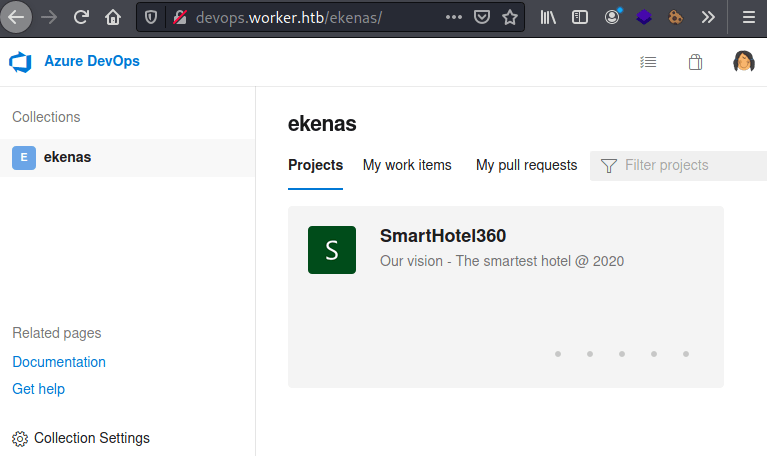Click the purple diamond extension icon
Screen dimensions: 767x456
644,18
